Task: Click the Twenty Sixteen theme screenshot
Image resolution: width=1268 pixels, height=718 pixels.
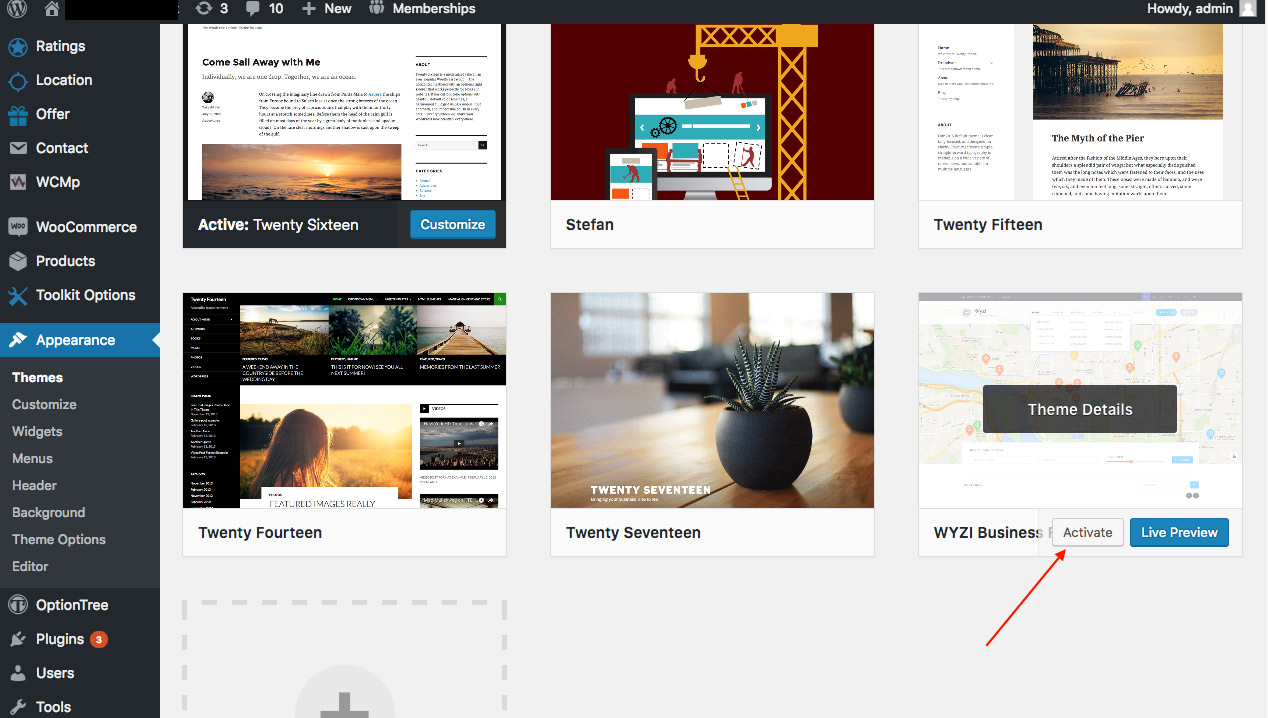Action: [345, 112]
